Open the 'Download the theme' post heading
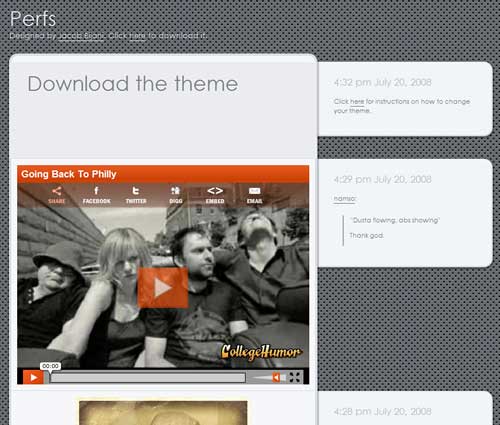Screen dimensions: 500x425 (x=133, y=83)
